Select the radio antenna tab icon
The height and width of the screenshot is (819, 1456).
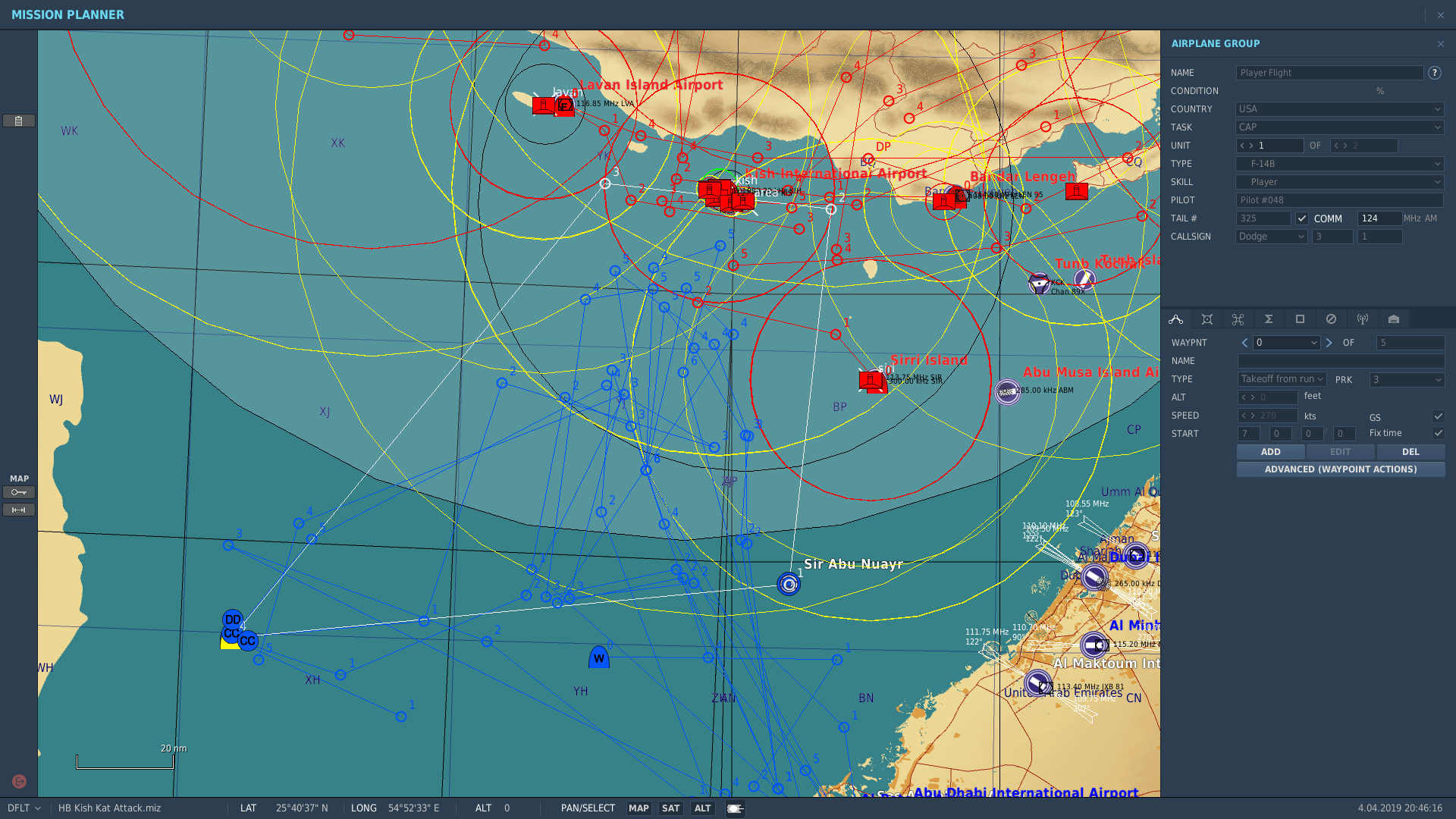coord(1363,319)
